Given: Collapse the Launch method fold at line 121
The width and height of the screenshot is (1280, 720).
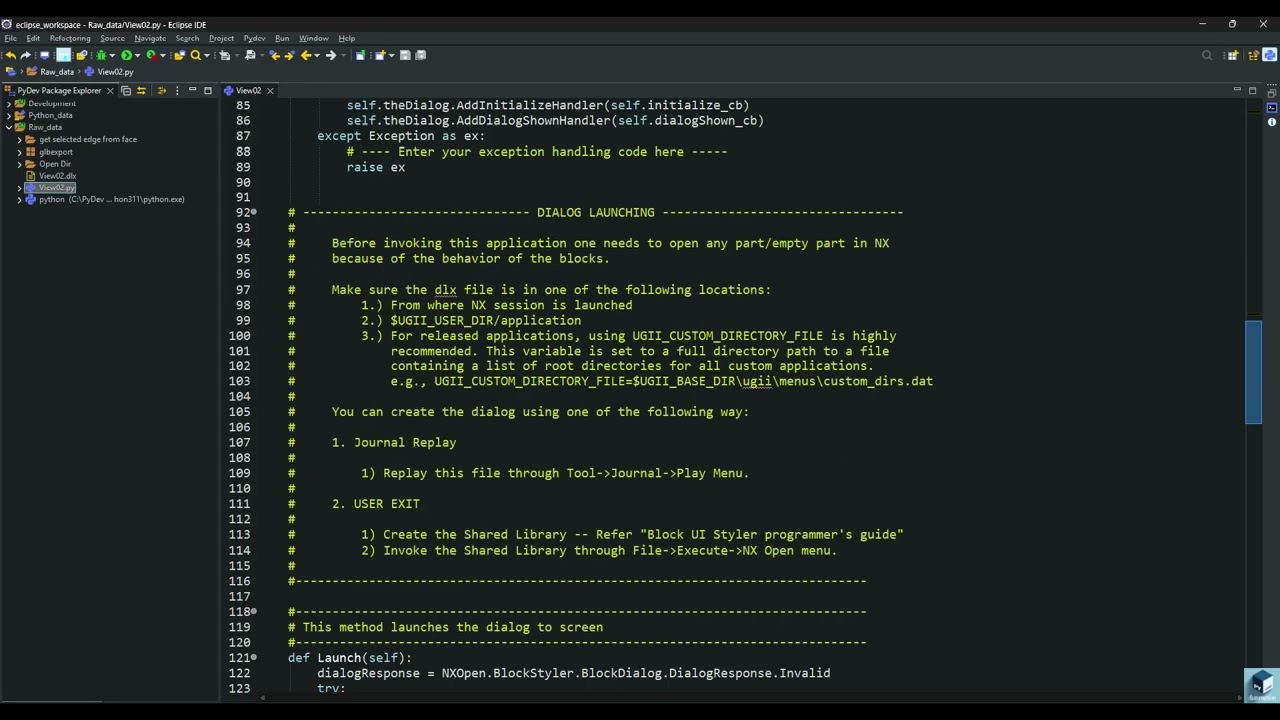Looking at the screenshot, I should pos(254,657).
